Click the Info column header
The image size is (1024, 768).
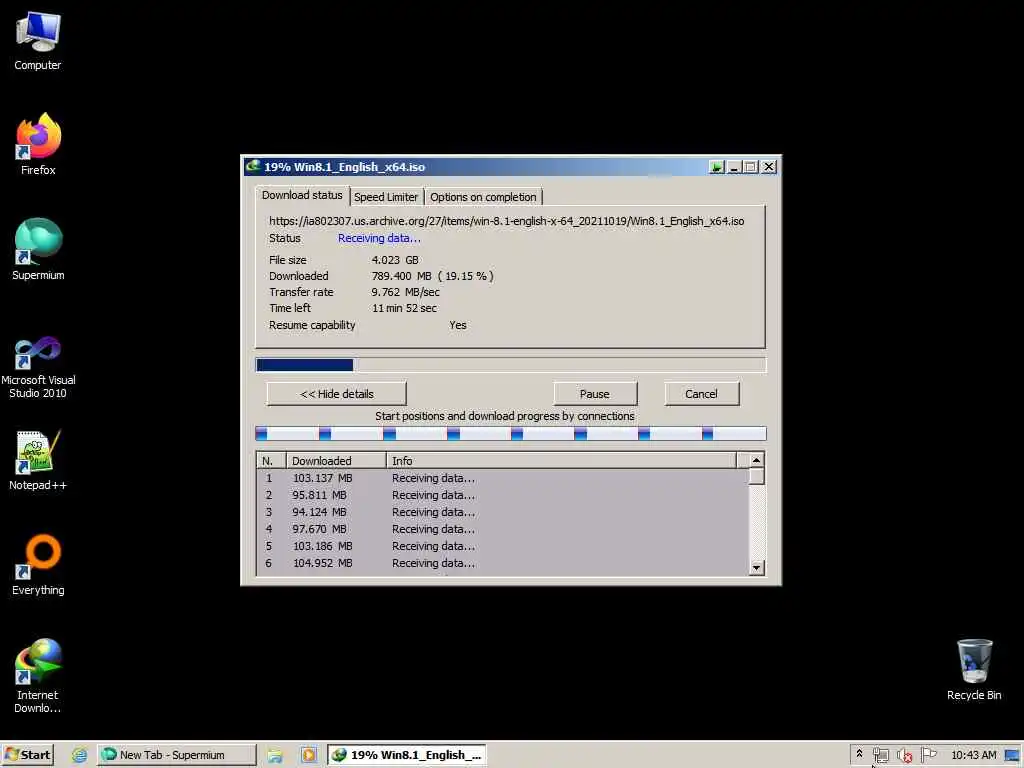pyautogui.click(x=561, y=461)
